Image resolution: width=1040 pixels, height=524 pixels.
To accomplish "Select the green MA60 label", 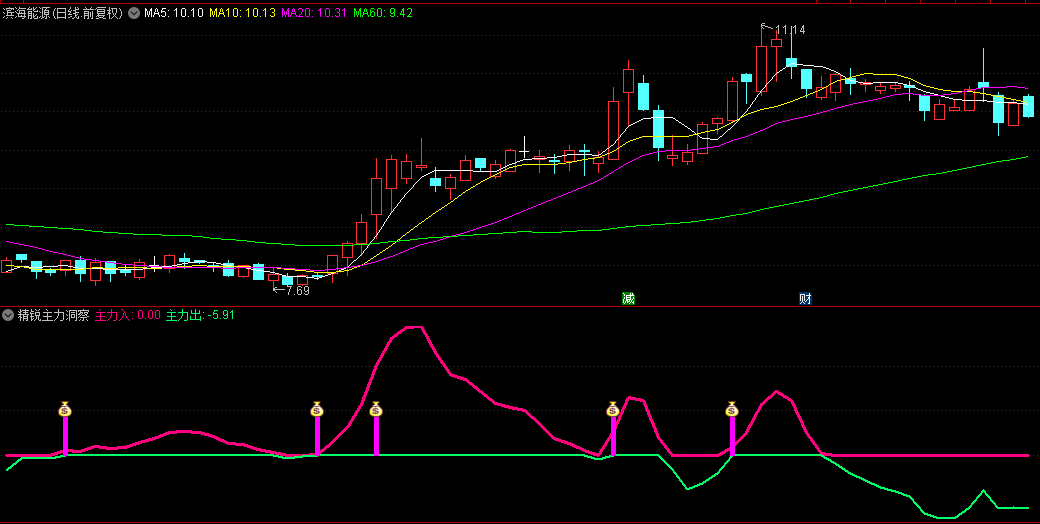I will click(x=383, y=13).
